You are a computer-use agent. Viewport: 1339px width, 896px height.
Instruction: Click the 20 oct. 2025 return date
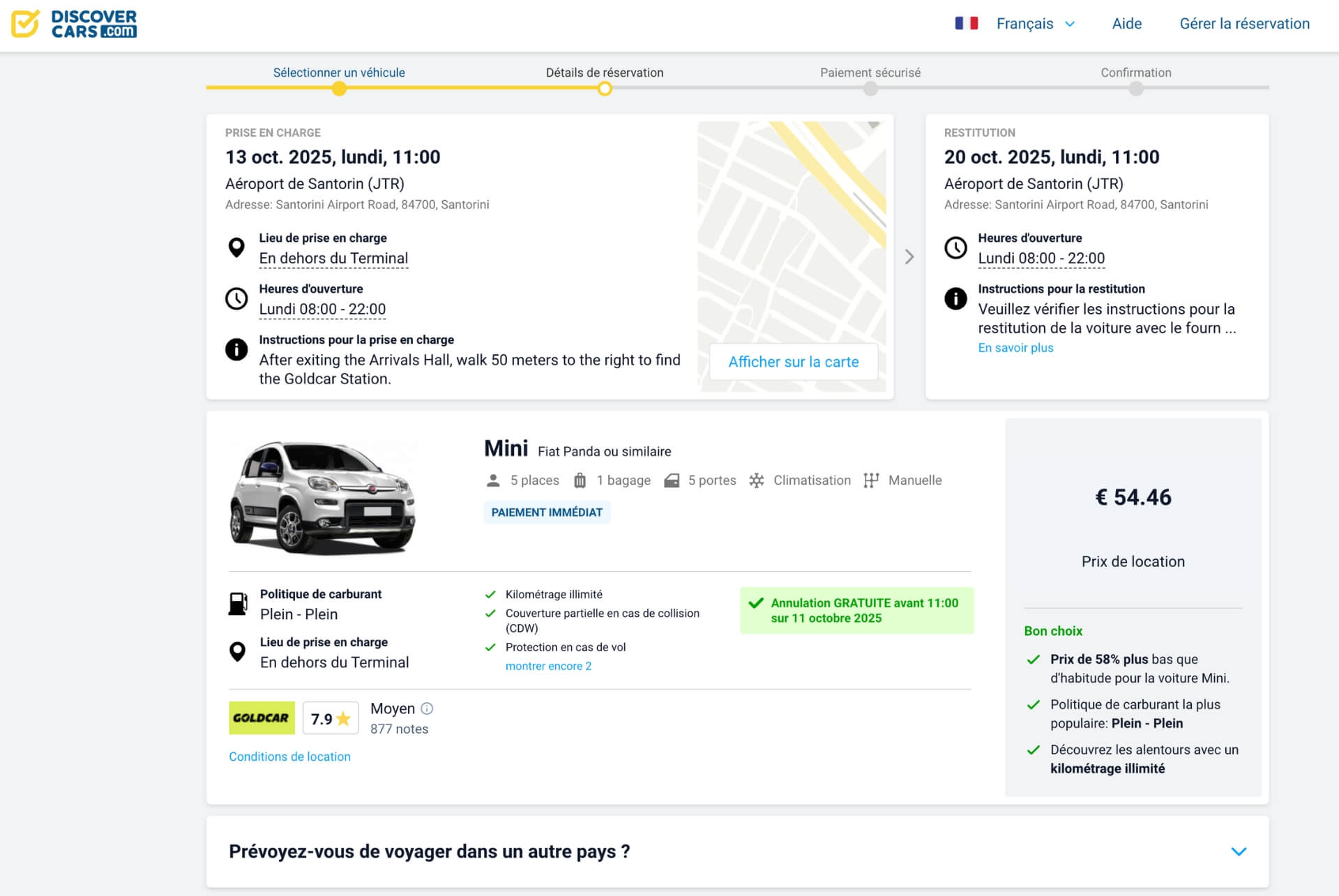[x=1052, y=157]
